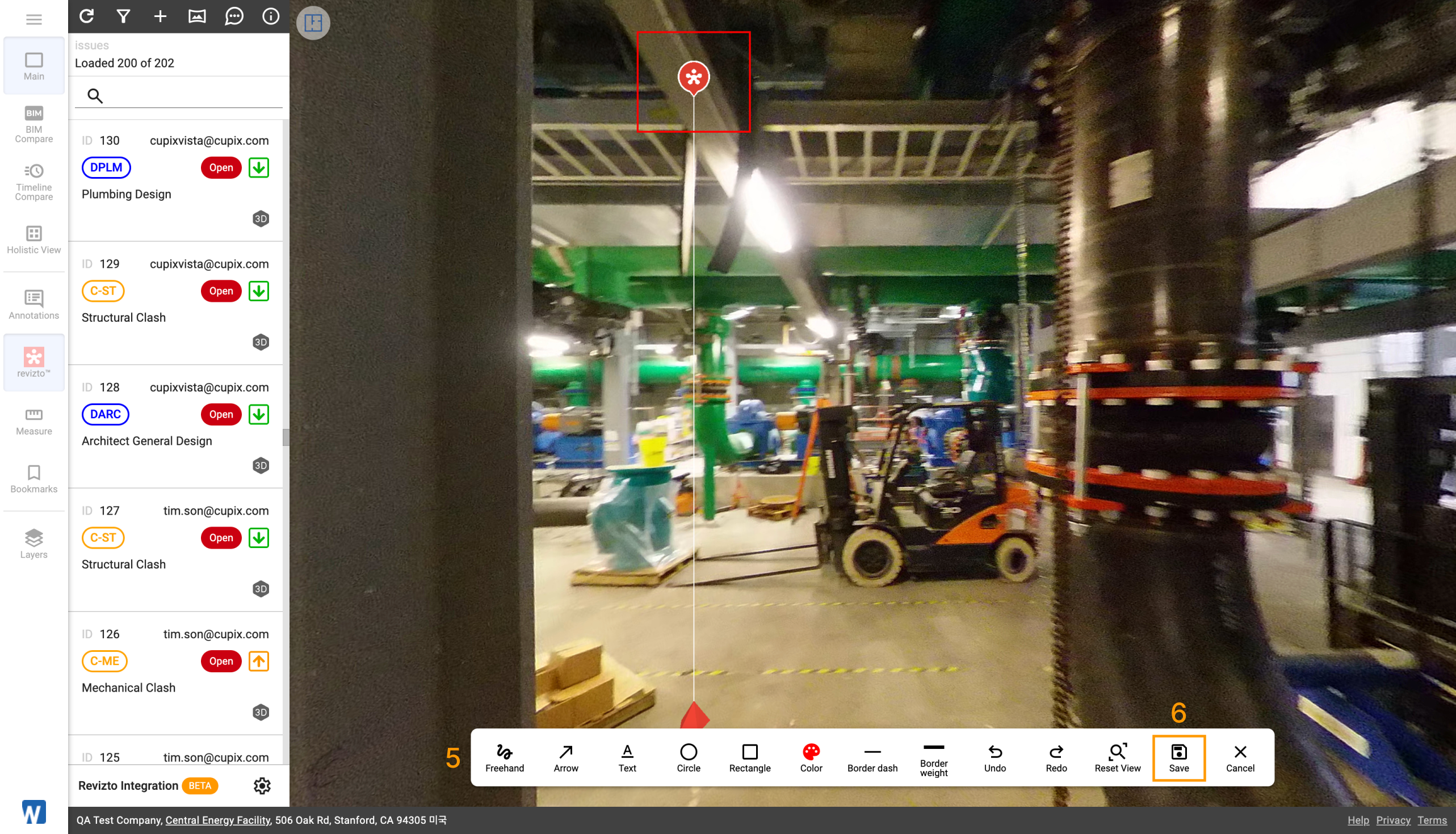Switch to Main view
The width and height of the screenshot is (1456, 834).
34,66
